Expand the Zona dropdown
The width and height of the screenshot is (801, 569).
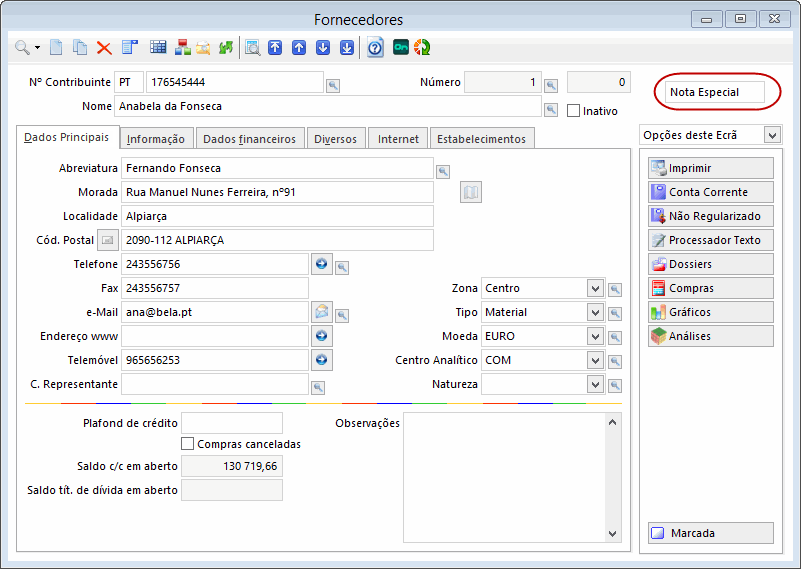click(x=595, y=288)
